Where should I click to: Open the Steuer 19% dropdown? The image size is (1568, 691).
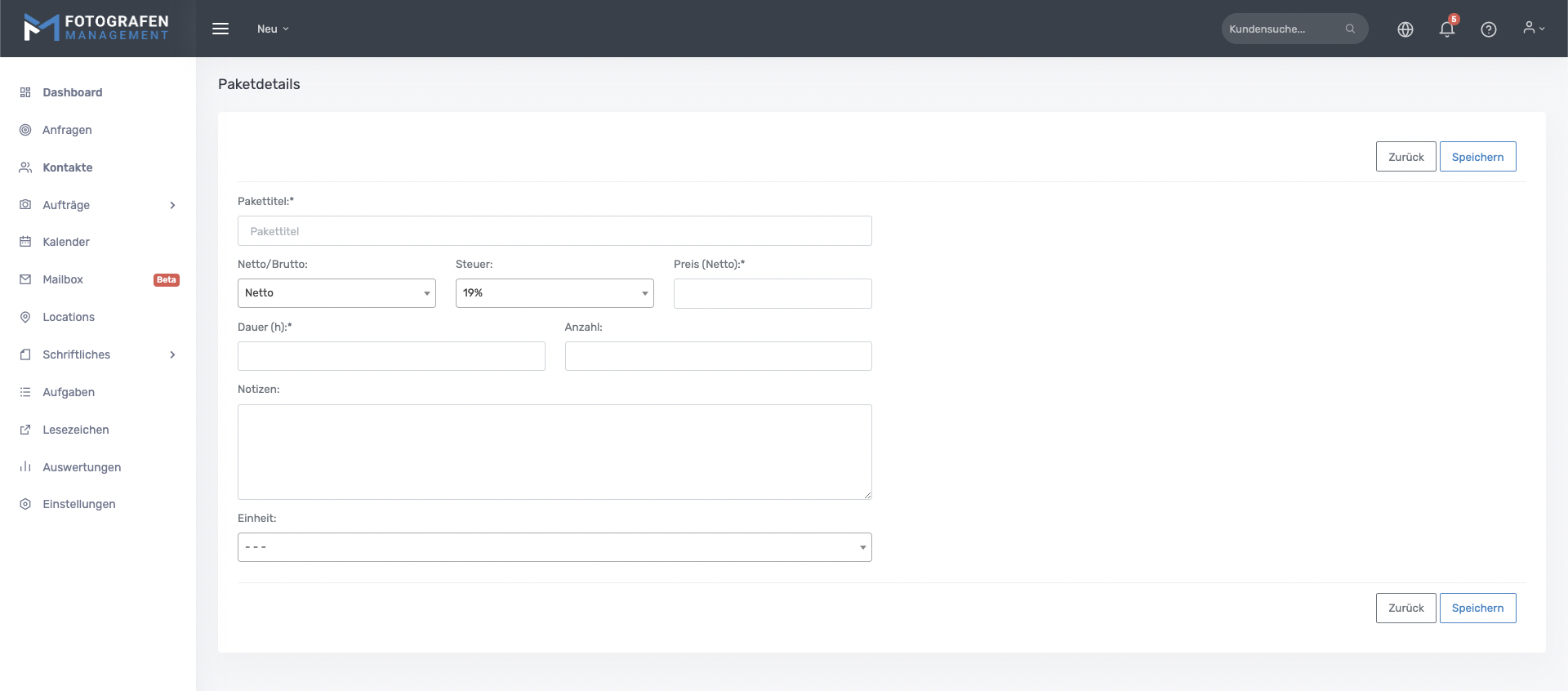coord(555,293)
